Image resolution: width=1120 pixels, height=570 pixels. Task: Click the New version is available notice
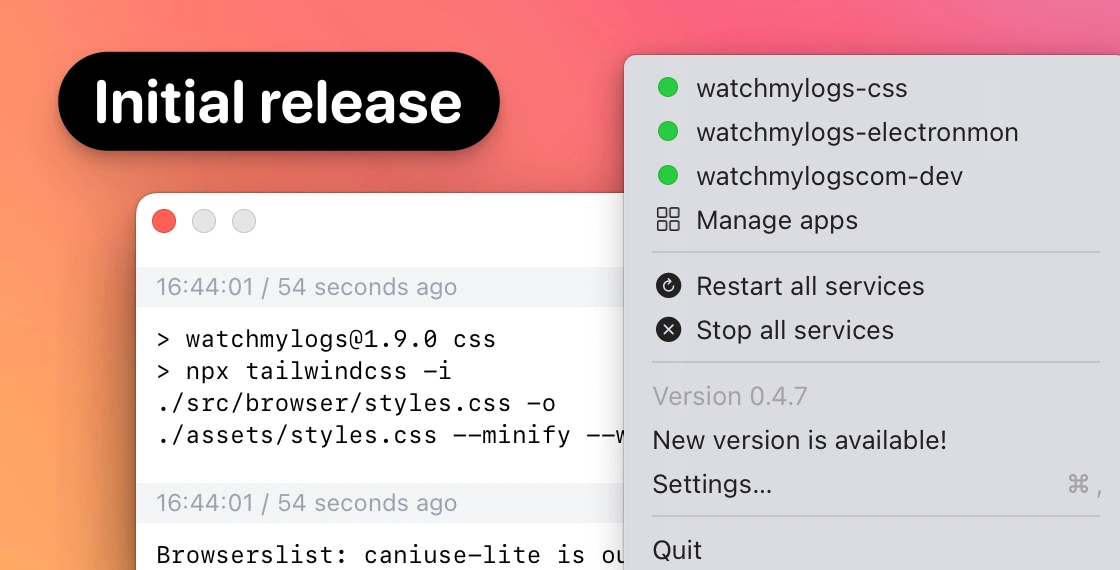(799, 440)
